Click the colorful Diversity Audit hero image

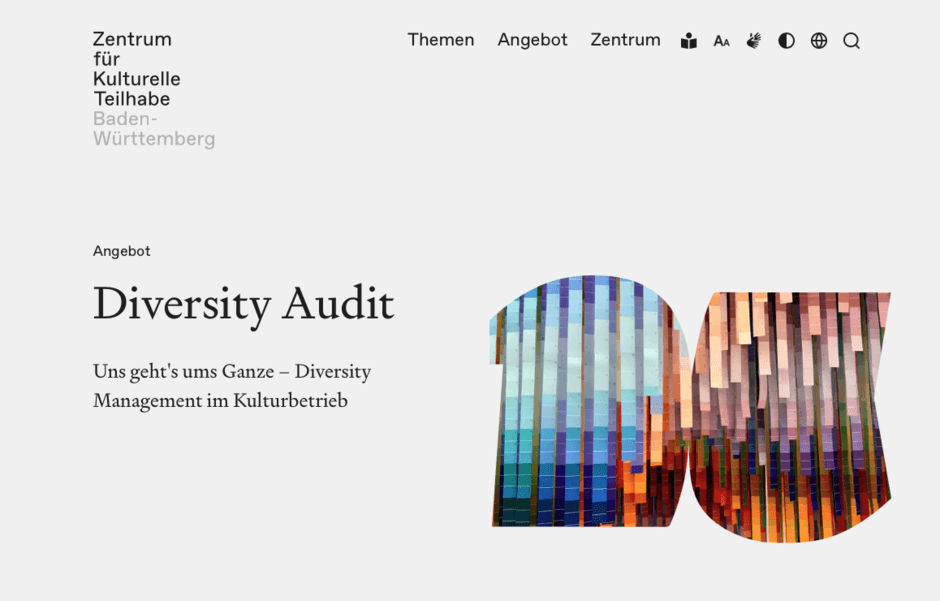pos(690,409)
